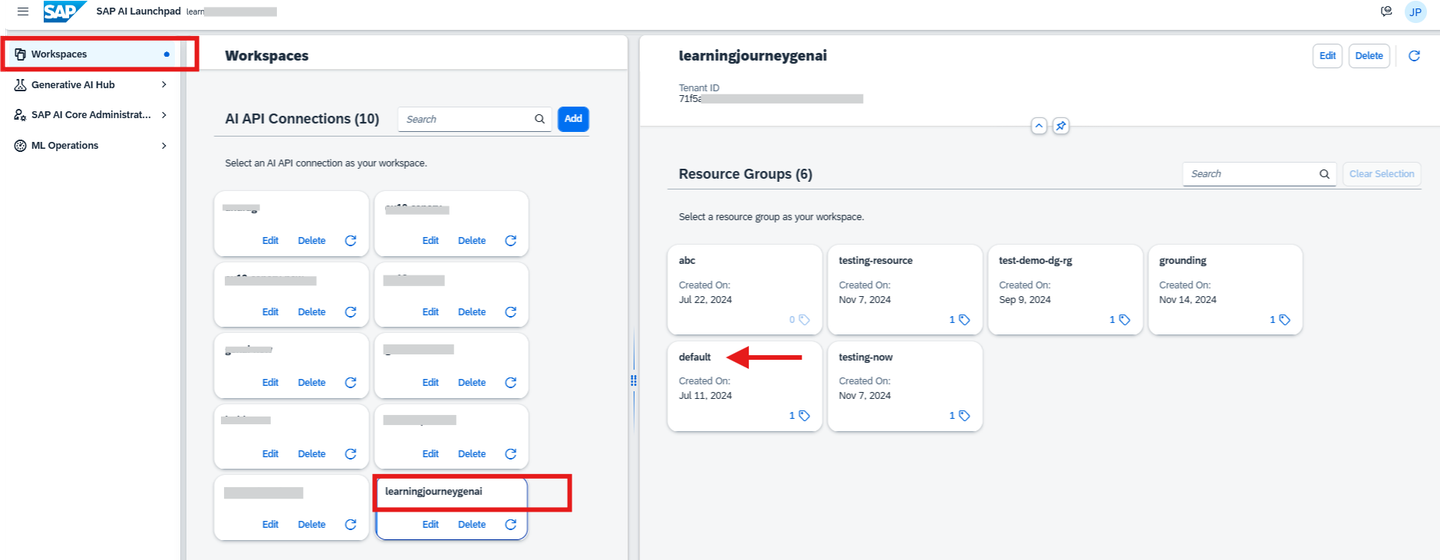
Task: Click the search icon in Resource Groups
Action: [1325, 174]
